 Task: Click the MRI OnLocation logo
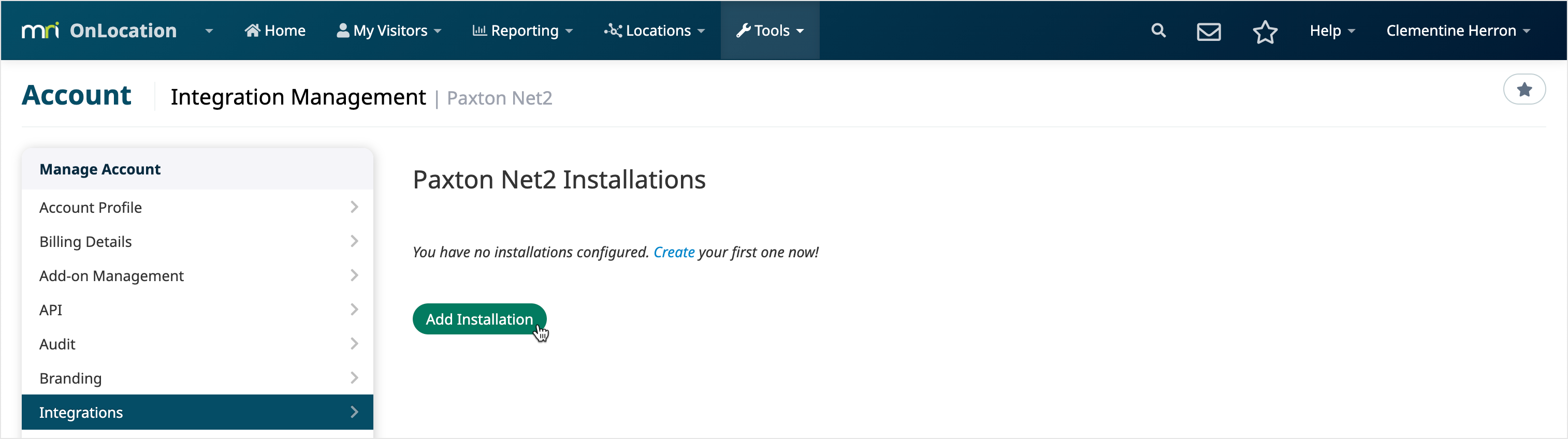click(99, 31)
